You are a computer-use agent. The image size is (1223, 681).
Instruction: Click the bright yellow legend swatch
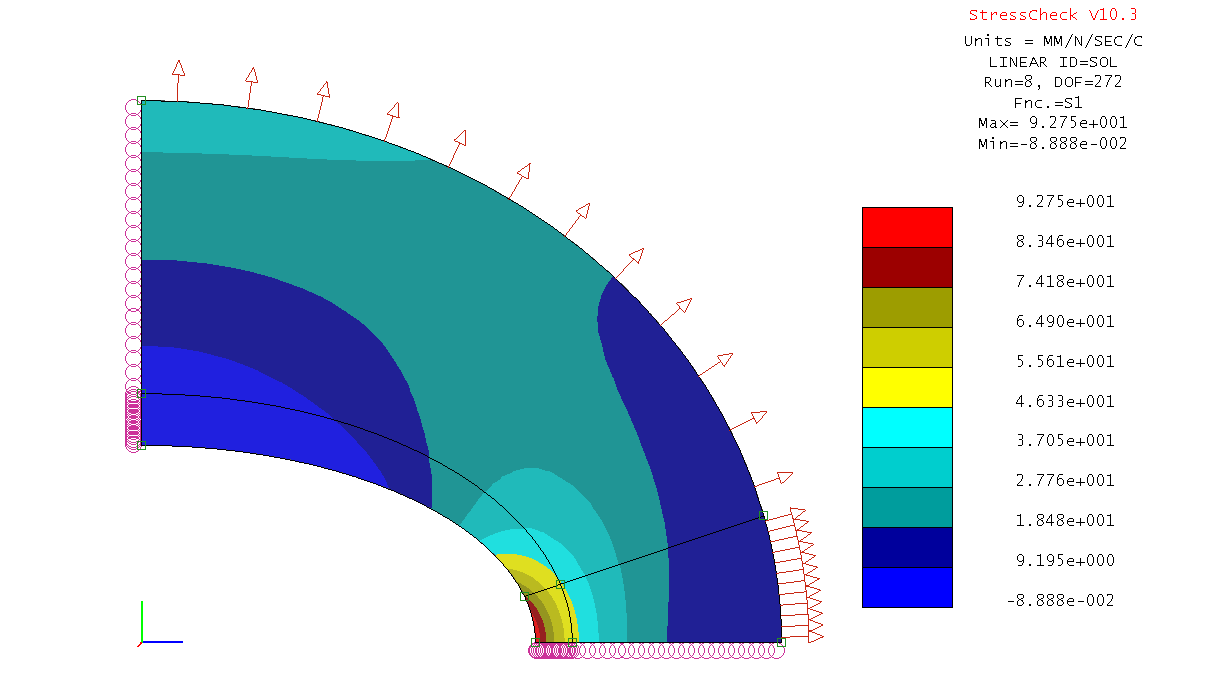coord(907,387)
